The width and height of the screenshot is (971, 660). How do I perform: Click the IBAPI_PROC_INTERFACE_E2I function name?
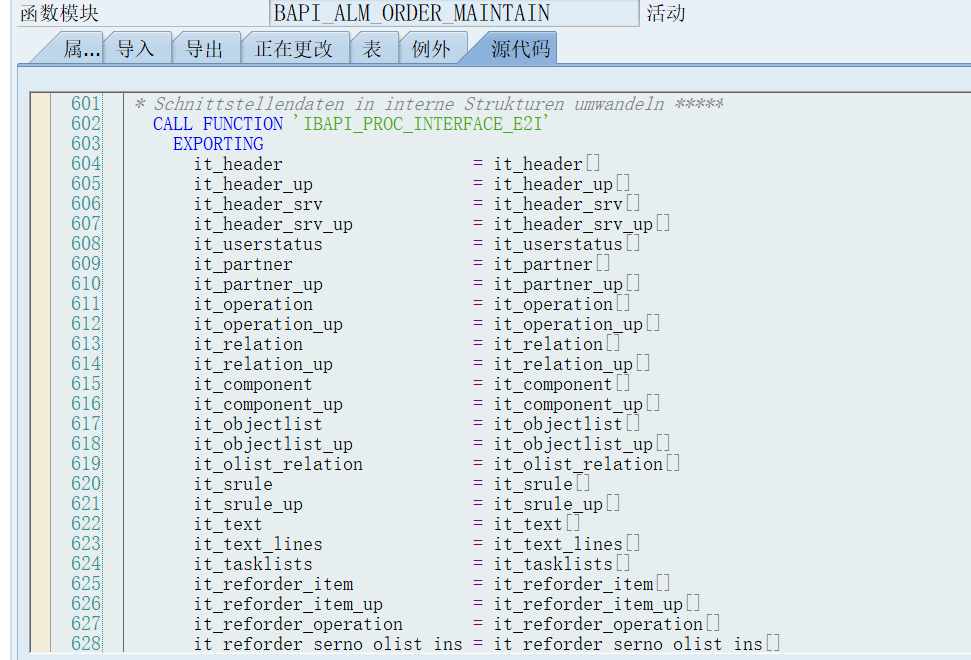[422, 124]
